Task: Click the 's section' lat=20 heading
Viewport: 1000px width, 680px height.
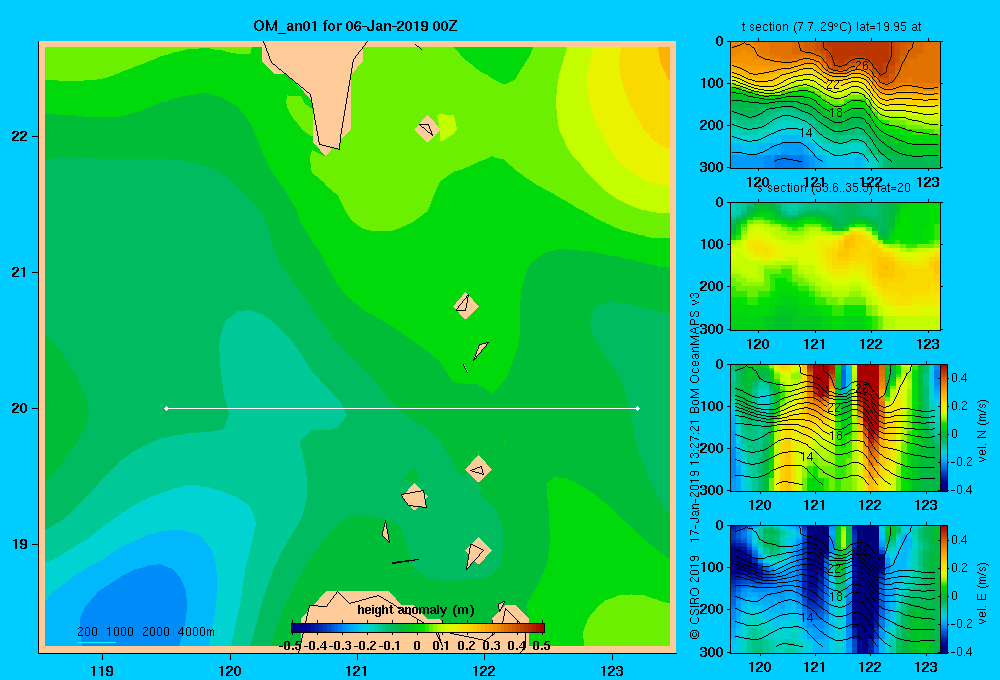Action: point(834,188)
